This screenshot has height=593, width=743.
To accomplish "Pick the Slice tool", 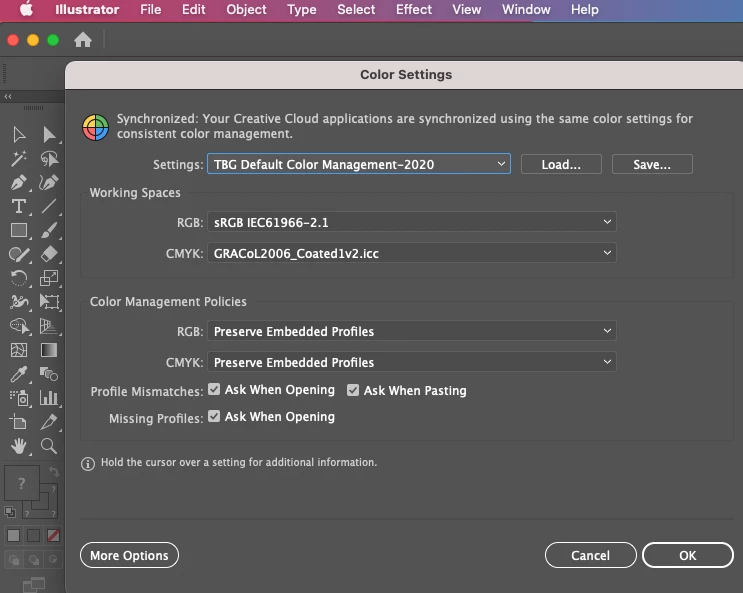I will click(x=49, y=422).
